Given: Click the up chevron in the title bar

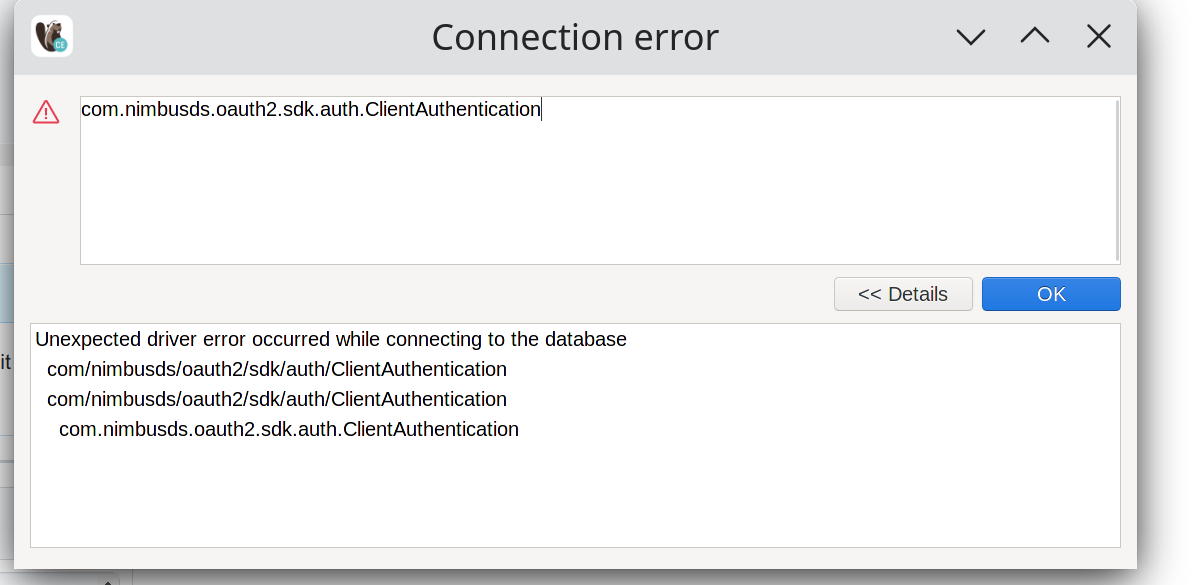Looking at the screenshot, I should [1034, 36].
